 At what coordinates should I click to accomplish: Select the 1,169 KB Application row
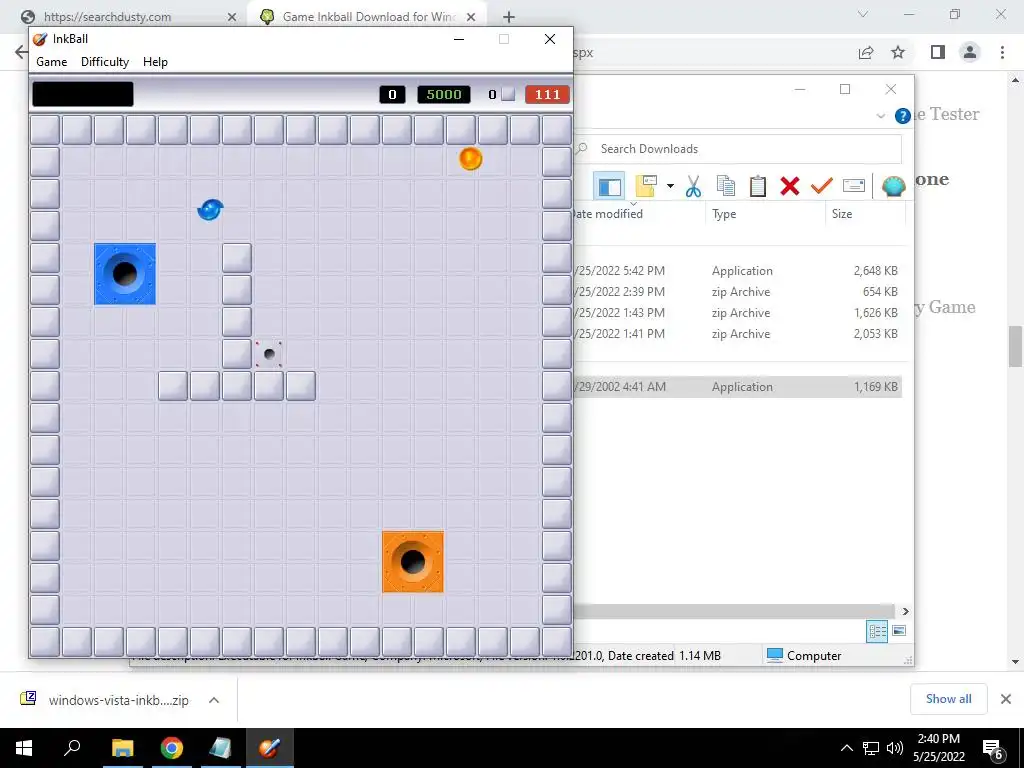(737, 387)
